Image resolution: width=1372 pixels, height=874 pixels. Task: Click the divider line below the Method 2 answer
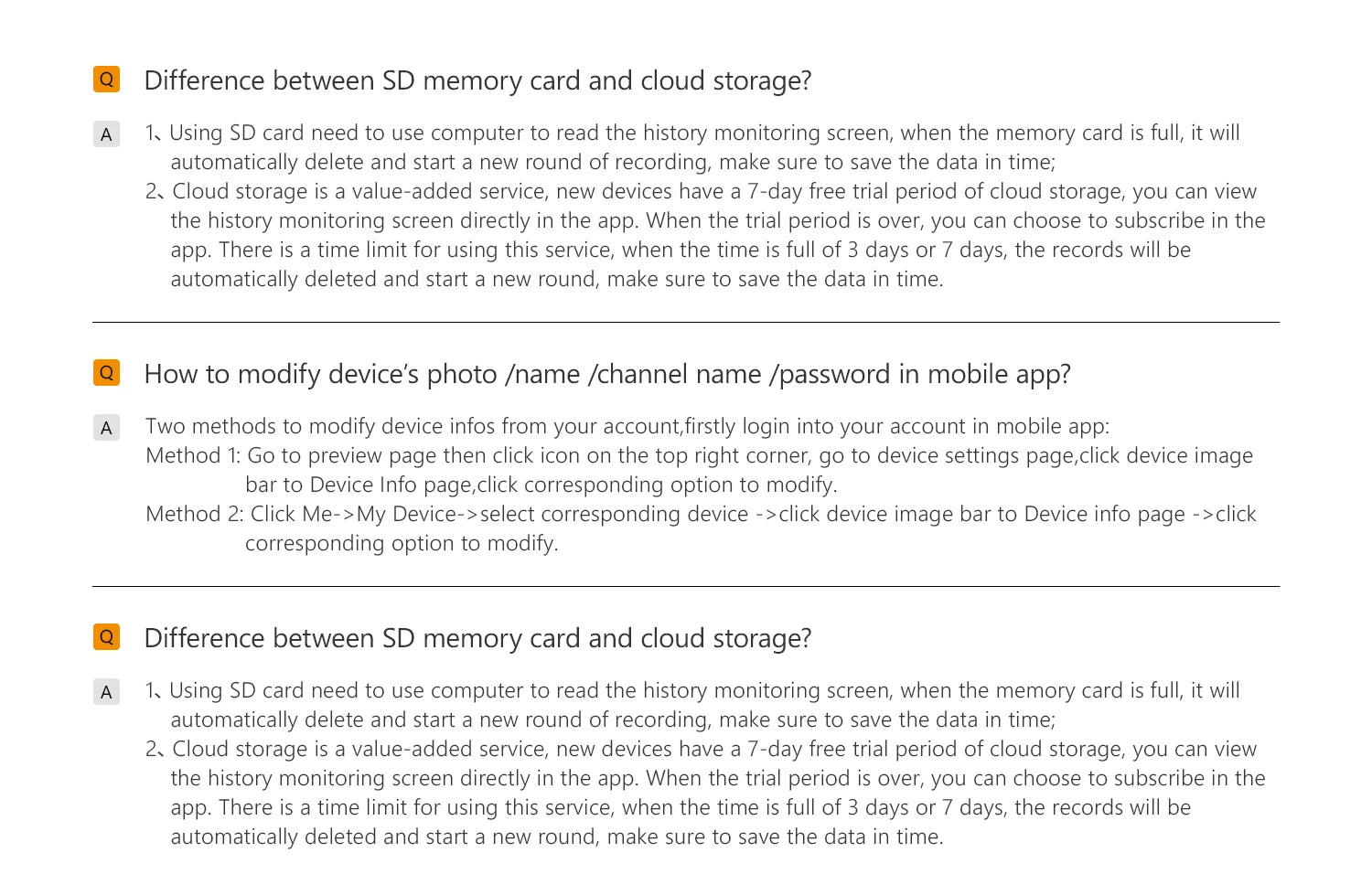tap(686, 586)
